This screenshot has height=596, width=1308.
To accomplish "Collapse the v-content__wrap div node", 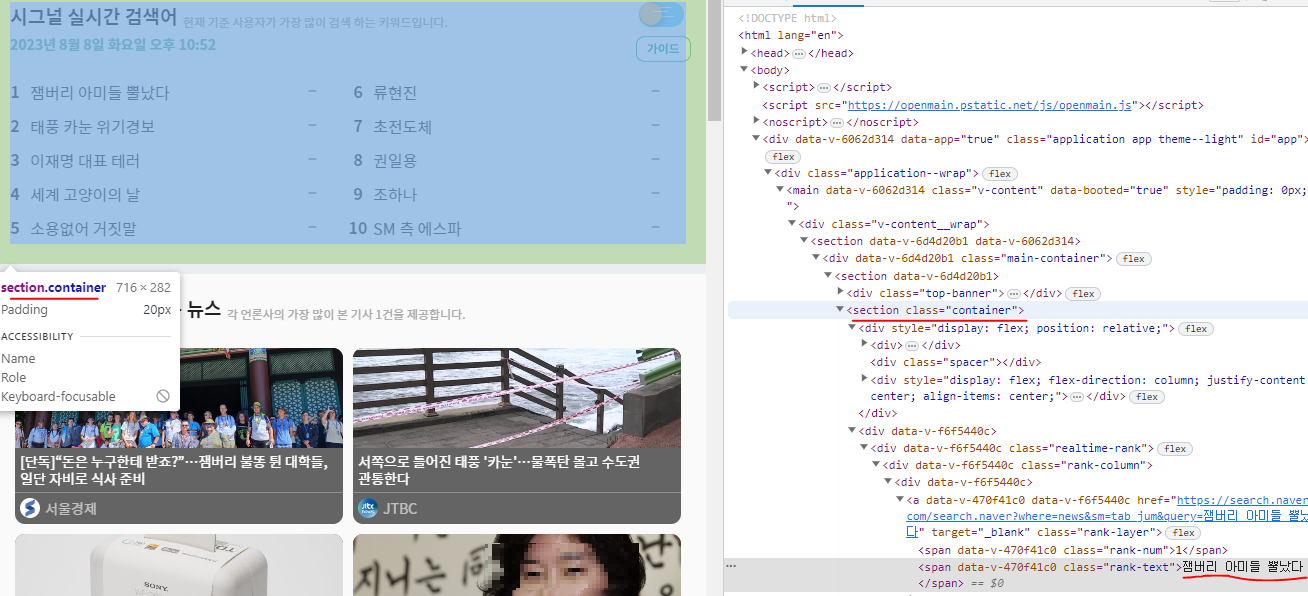I will (x=792, y=224).
